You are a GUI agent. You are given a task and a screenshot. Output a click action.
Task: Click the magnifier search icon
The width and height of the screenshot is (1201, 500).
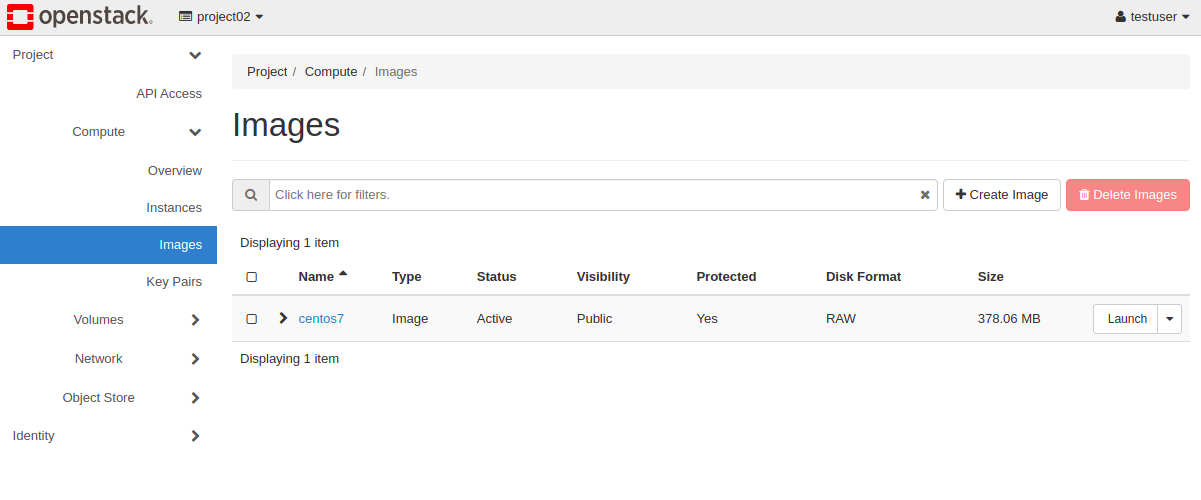[251, 195]
